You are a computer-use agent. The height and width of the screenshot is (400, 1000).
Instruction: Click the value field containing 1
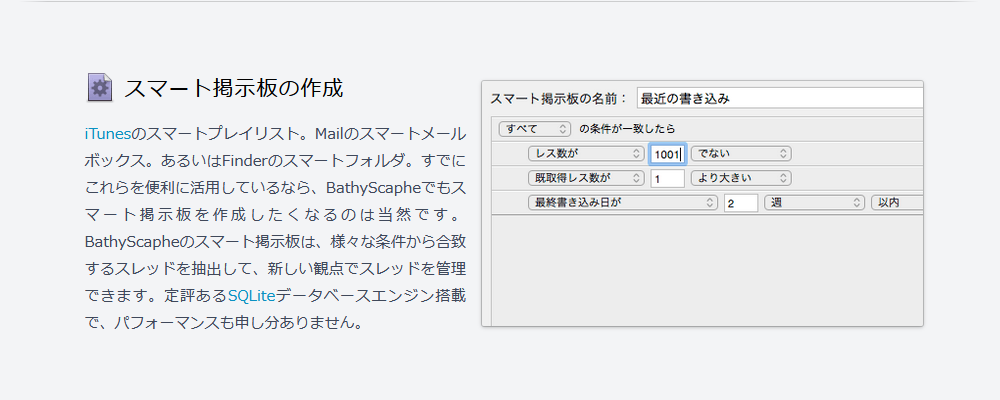pos(667,178)
